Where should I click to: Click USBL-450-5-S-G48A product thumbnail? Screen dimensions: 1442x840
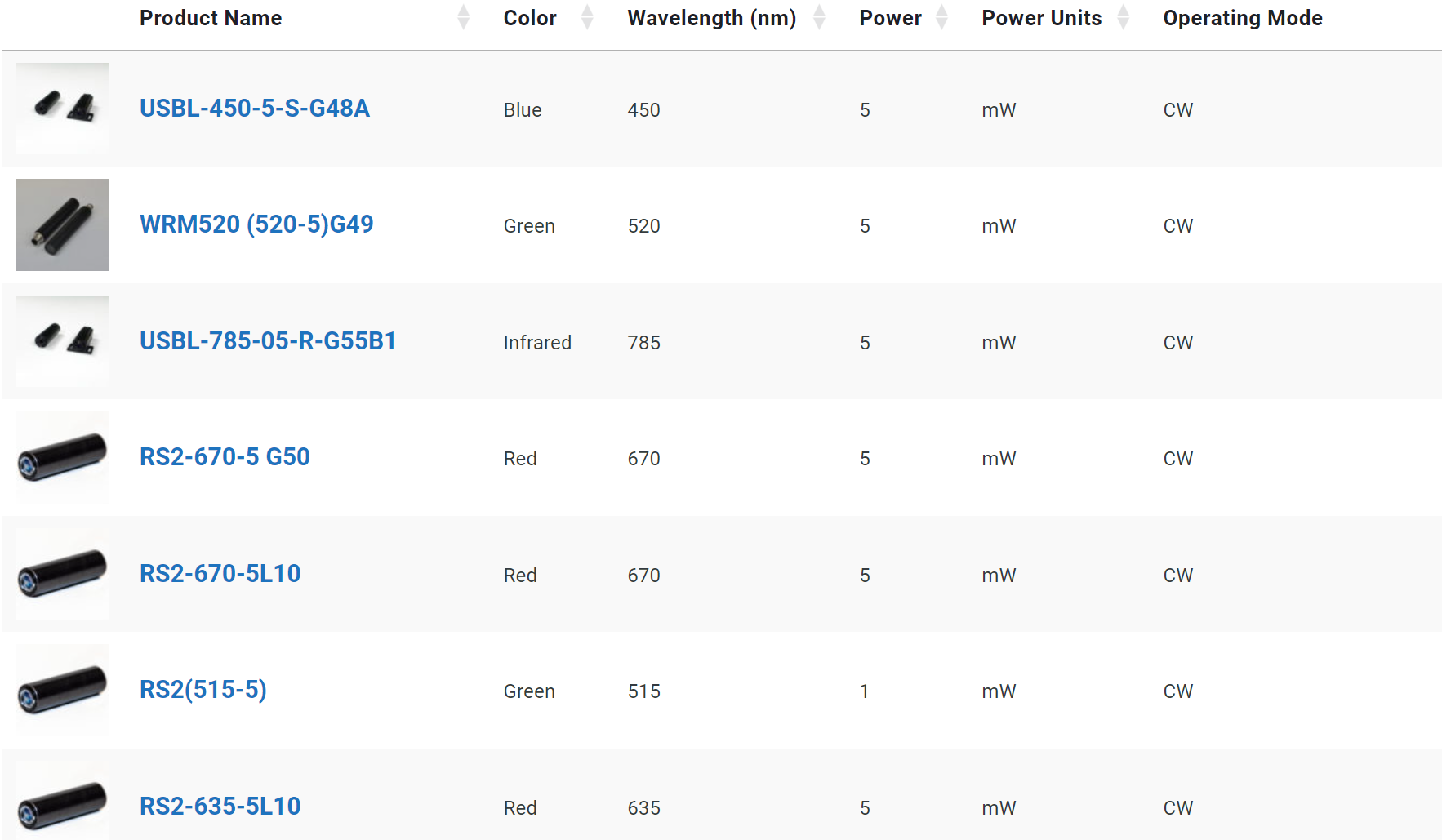click(62, 109)
